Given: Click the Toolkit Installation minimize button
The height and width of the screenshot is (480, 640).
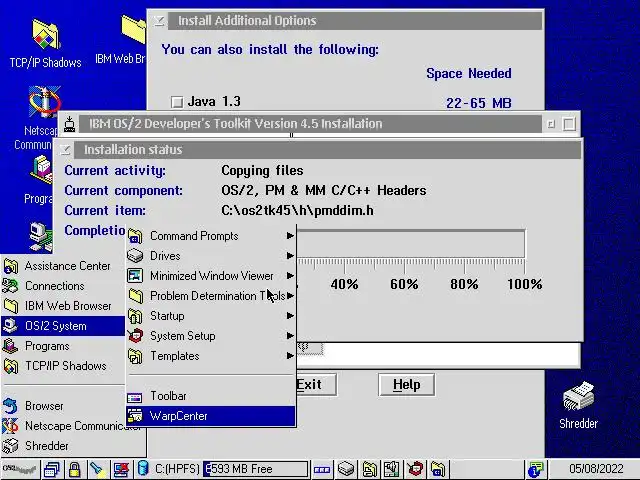Looking at the screenshot, I should 551,124.
